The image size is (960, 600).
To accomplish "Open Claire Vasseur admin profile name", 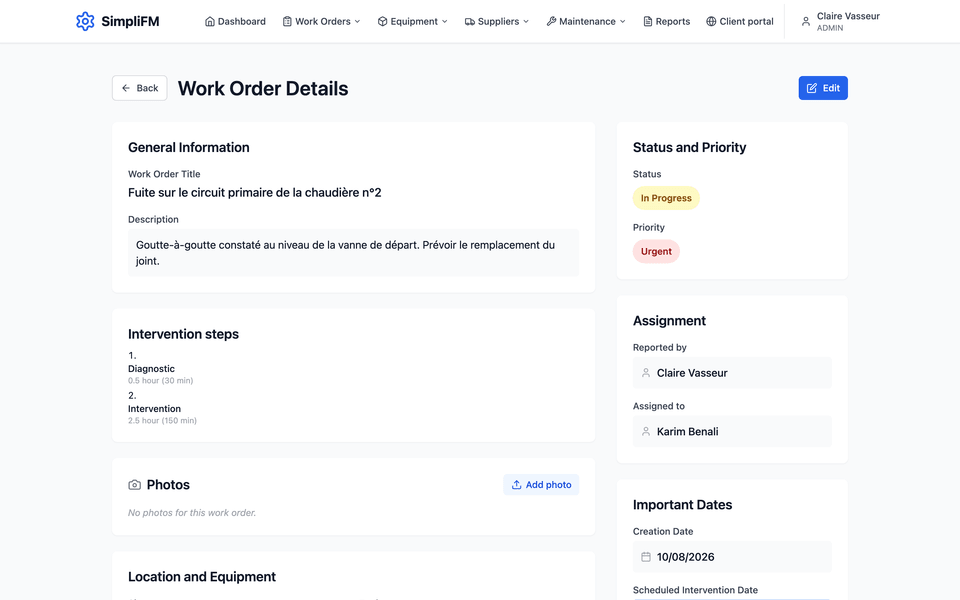I will pos(848,16).
